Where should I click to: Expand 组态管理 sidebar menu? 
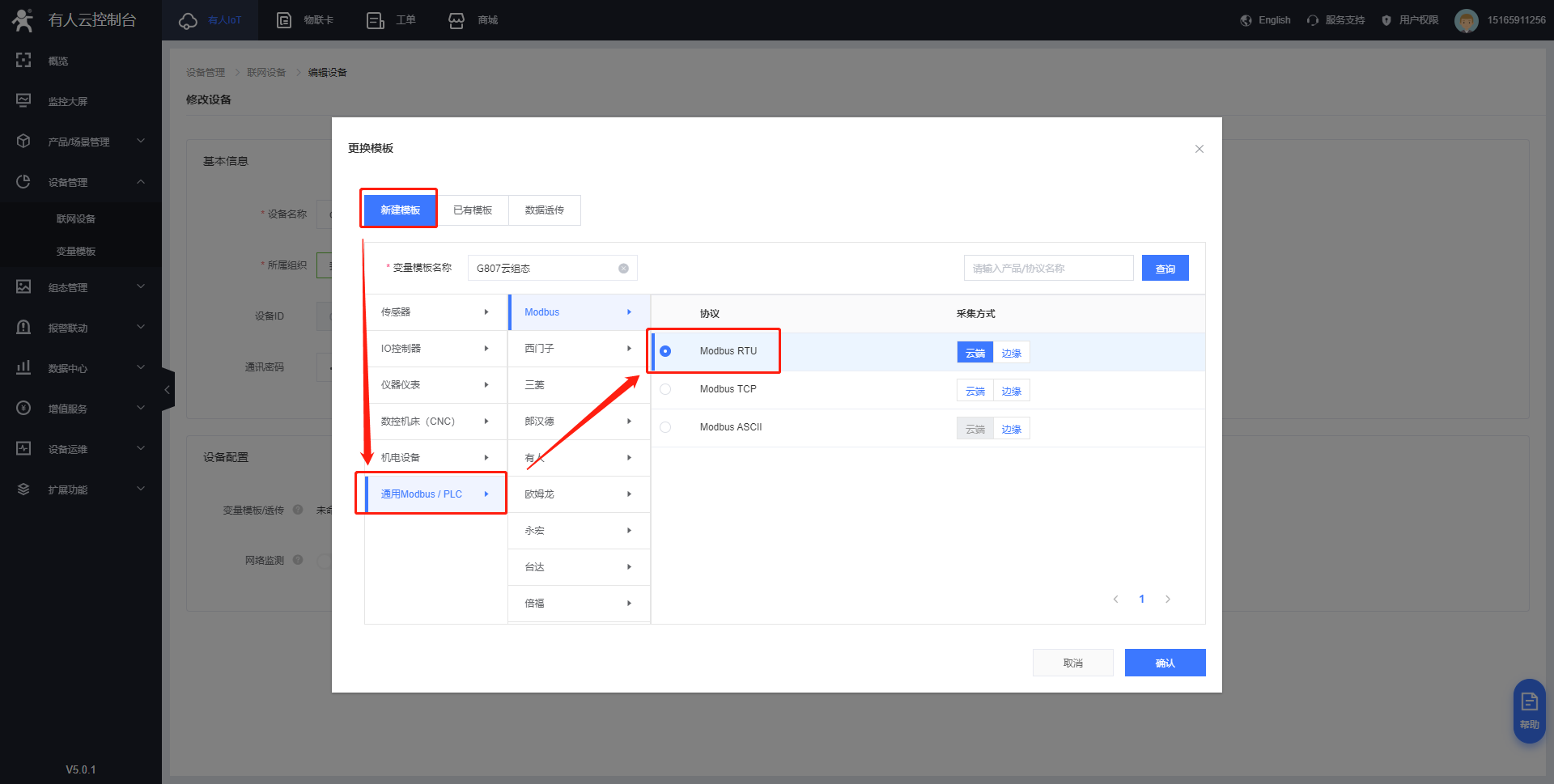click(x=81, y=287)
